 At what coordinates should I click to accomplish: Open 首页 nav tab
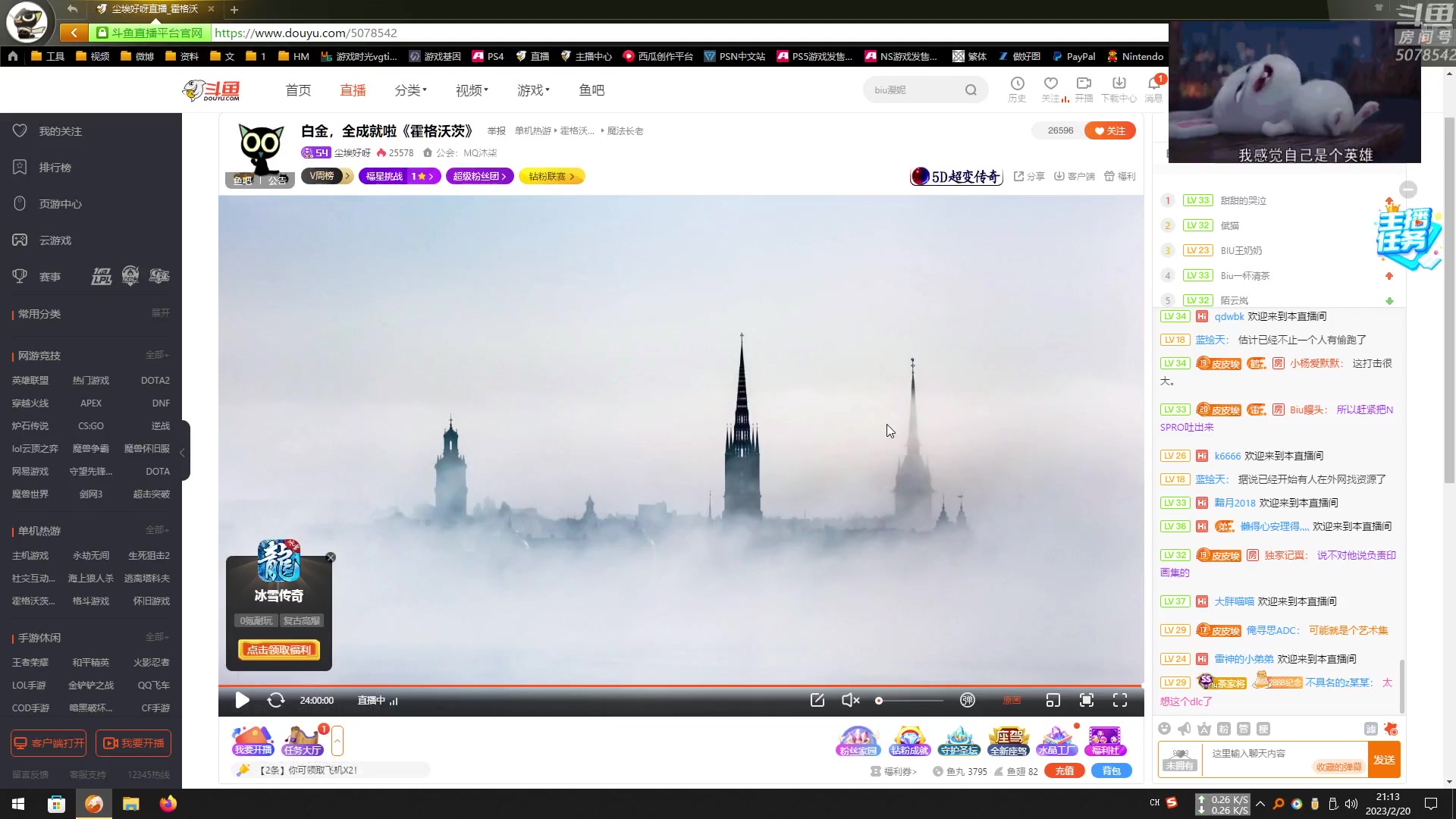[298, 90]
